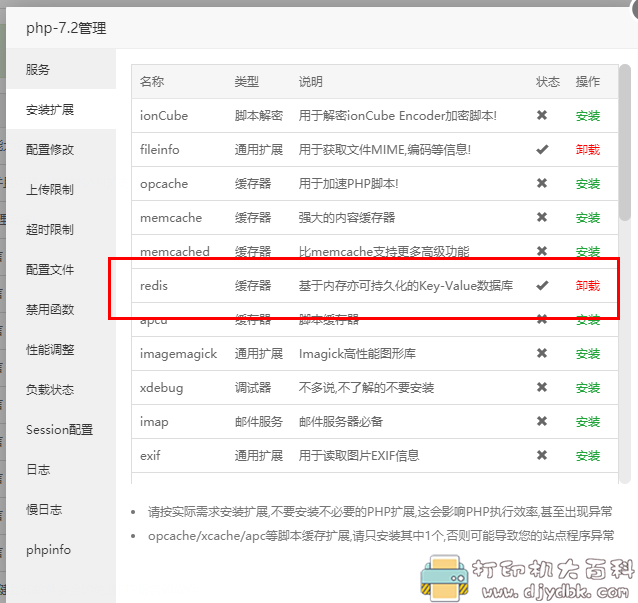Click the imagemagick status X icon

click(542, 353)
